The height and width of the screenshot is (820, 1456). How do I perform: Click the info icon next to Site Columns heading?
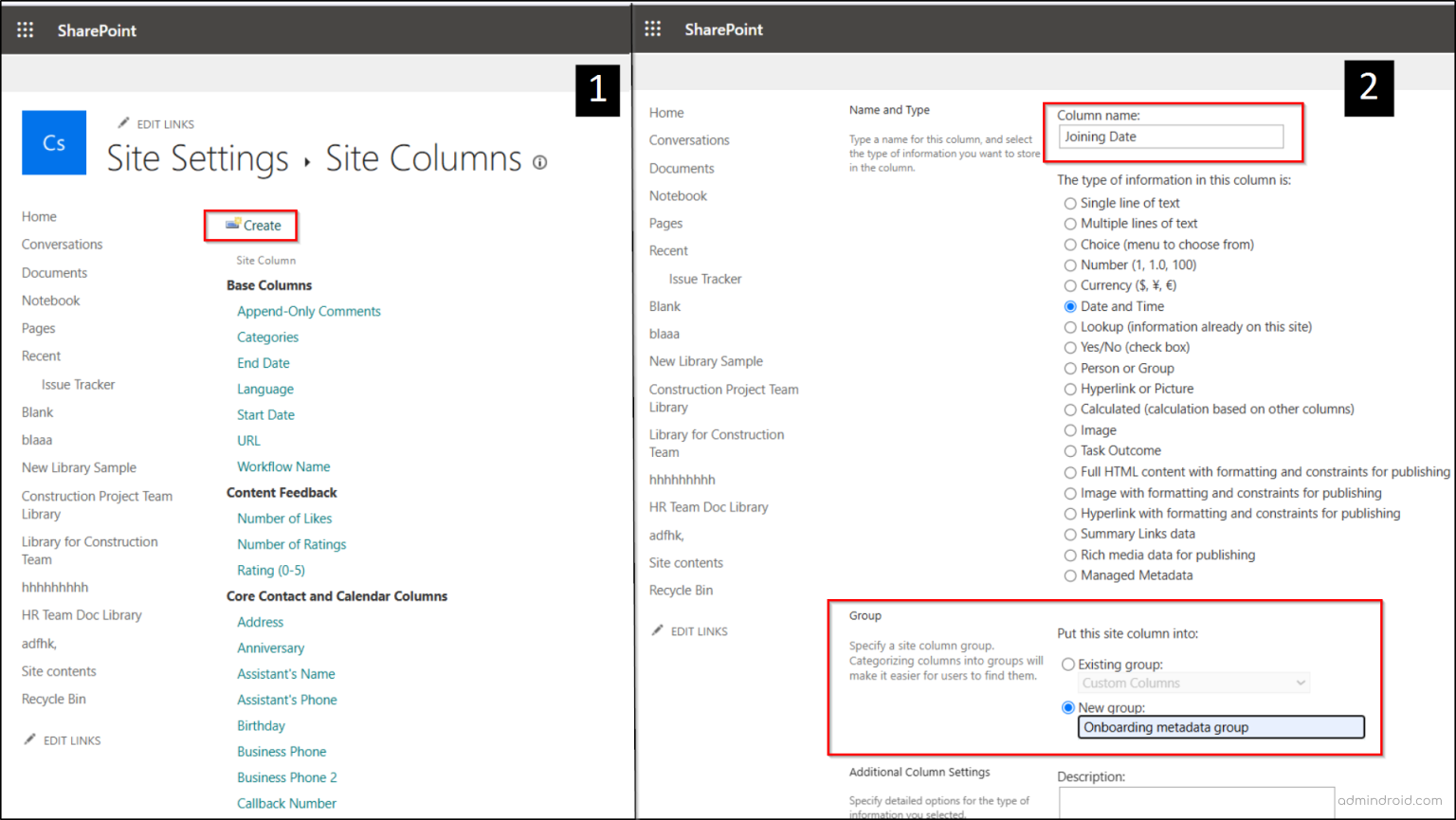coord(539,162)
